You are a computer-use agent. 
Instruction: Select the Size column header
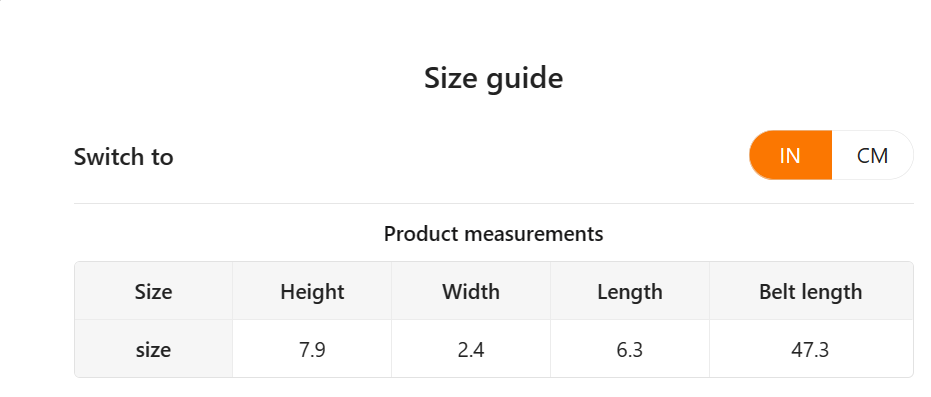(153, 291)
